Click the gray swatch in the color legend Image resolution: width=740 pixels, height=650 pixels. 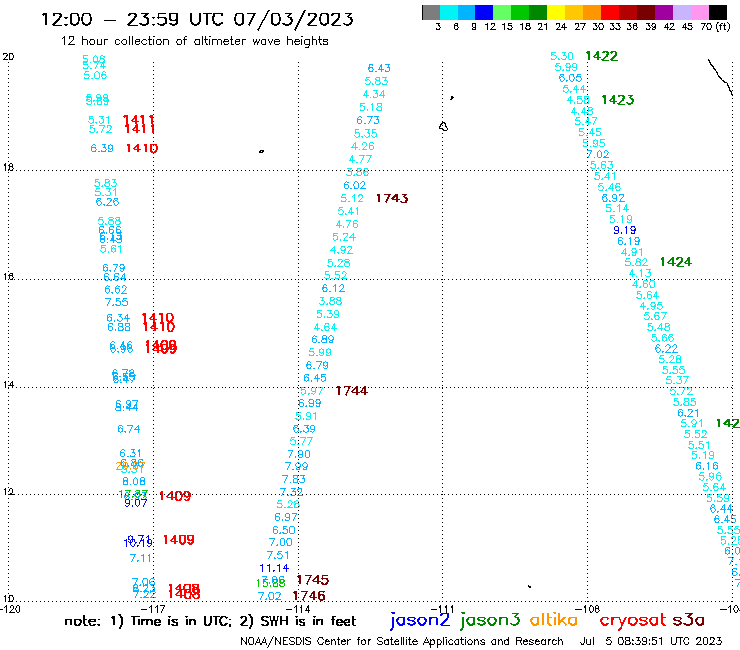click(431, 12)
